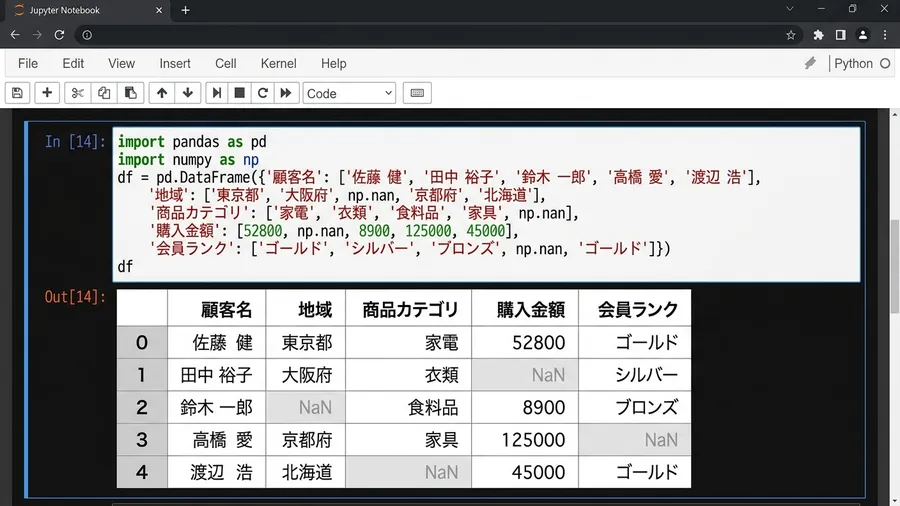
Task: Open the Kernel menu
Action: (278, 63)
